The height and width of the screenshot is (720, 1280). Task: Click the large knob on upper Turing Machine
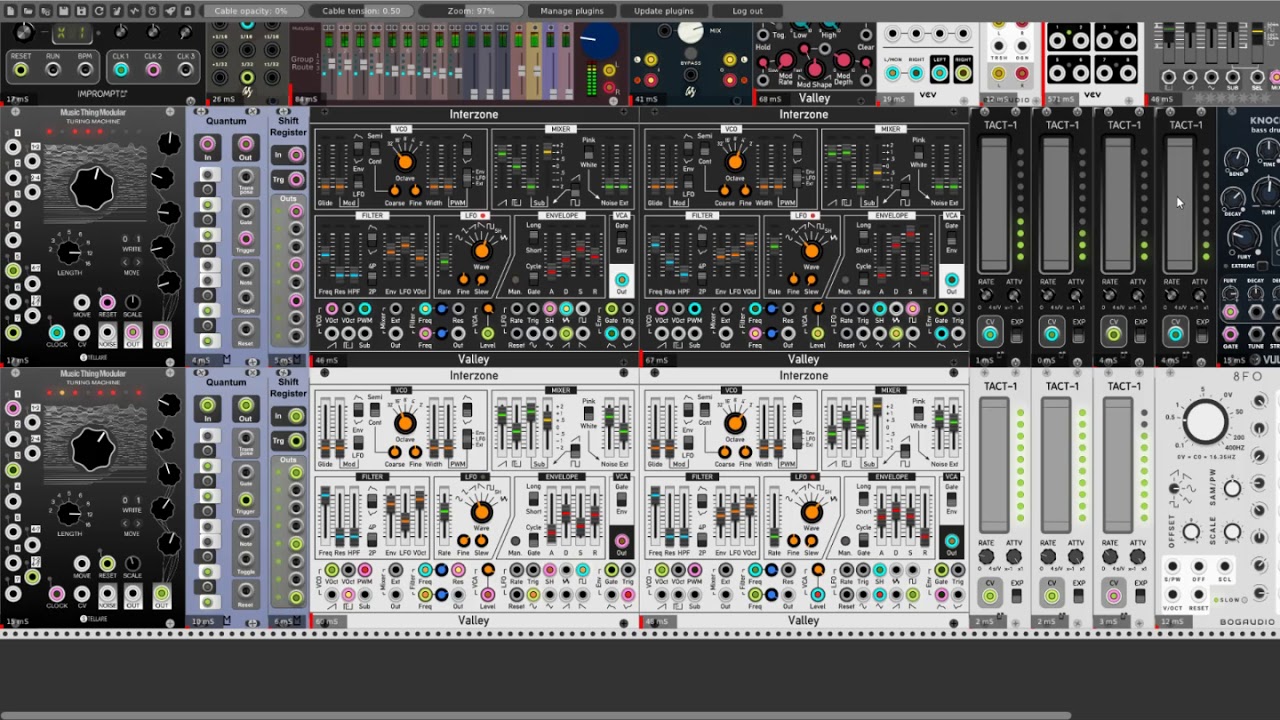92,189
